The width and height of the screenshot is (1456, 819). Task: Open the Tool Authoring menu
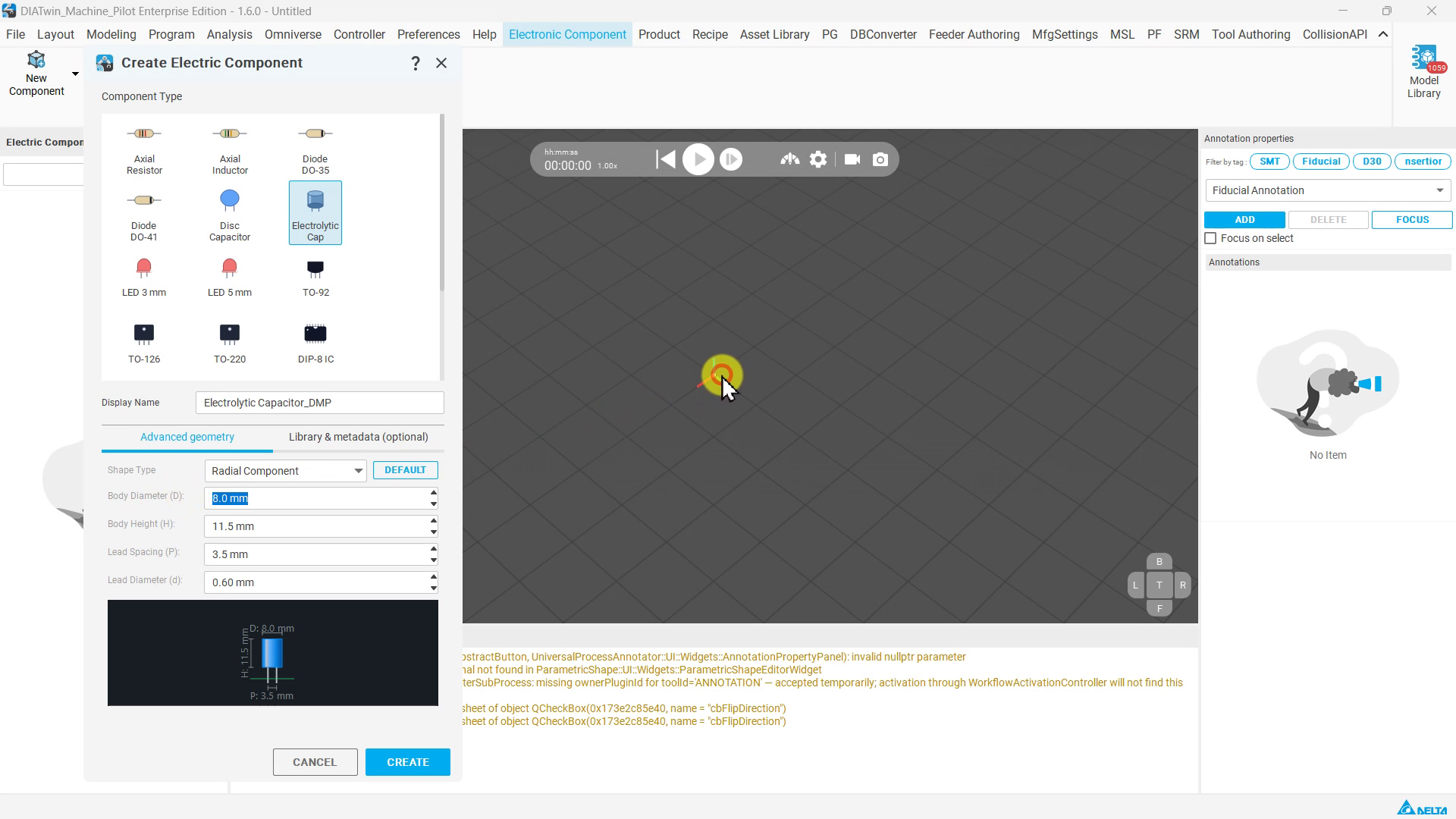[x=1250, y=34]
